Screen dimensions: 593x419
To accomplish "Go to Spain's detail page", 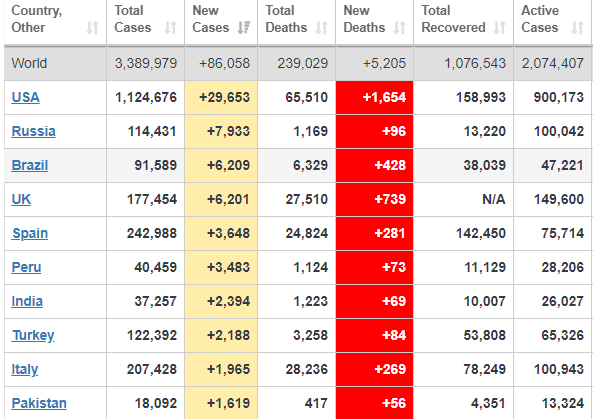I will pyautogui.click(x=30, y=233).
